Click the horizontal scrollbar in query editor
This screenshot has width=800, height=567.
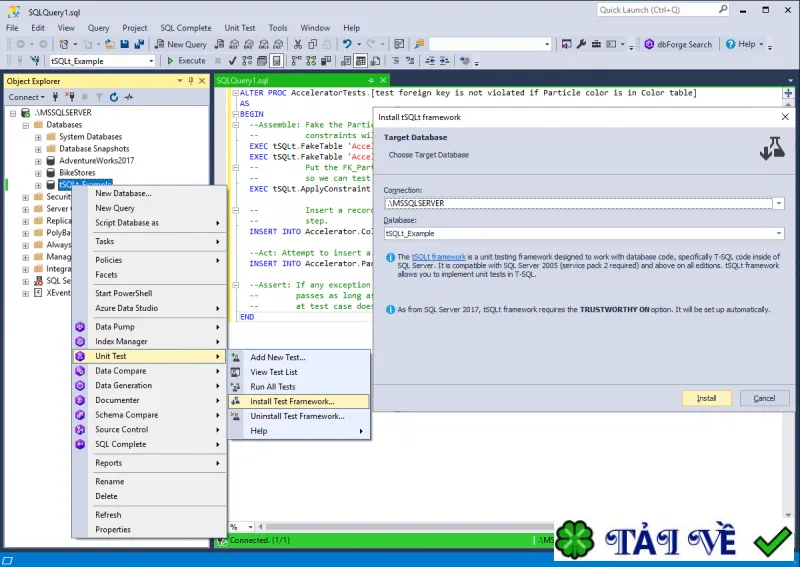pos(406,527)
